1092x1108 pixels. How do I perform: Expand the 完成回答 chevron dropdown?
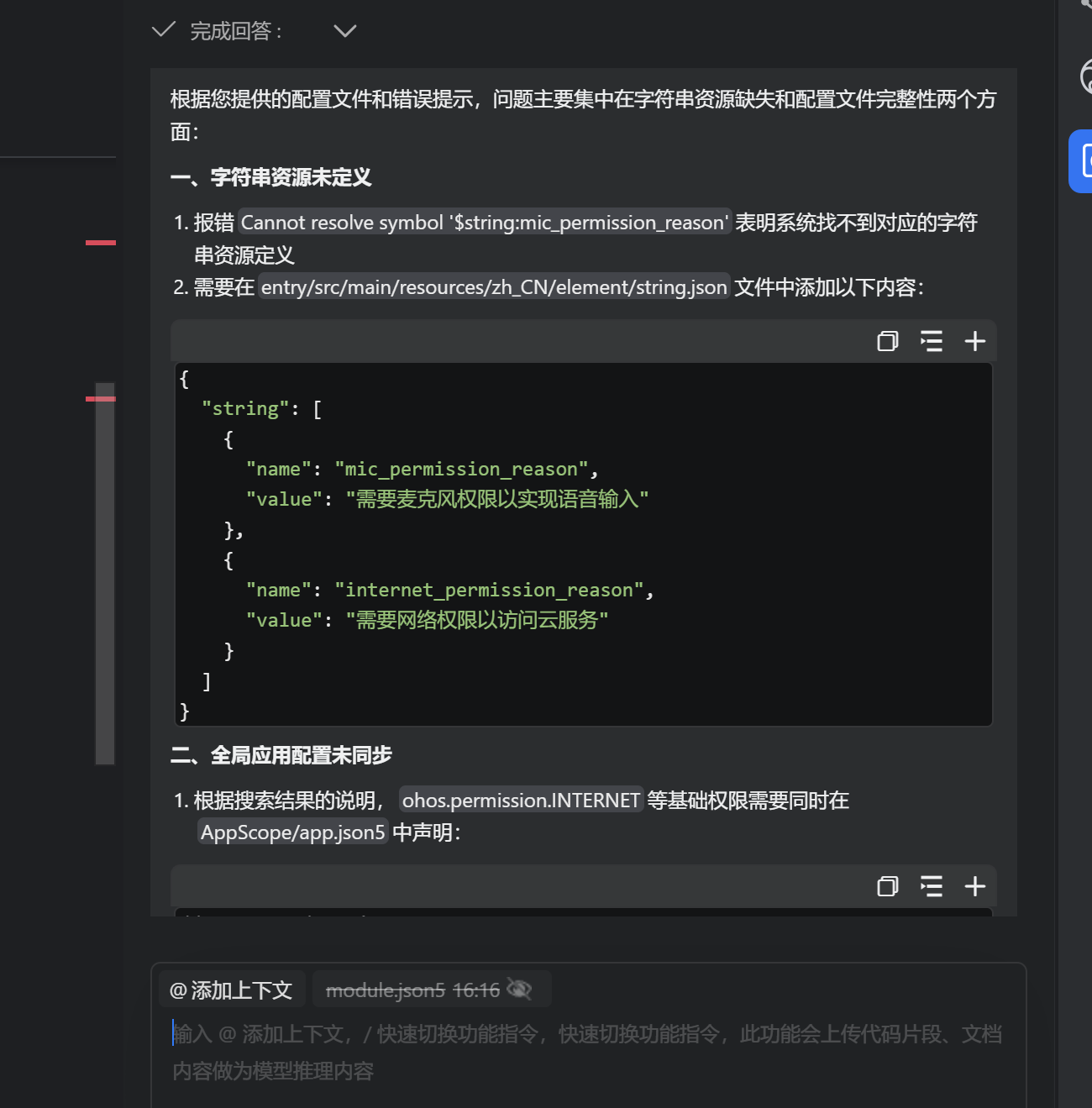[344, 31]
